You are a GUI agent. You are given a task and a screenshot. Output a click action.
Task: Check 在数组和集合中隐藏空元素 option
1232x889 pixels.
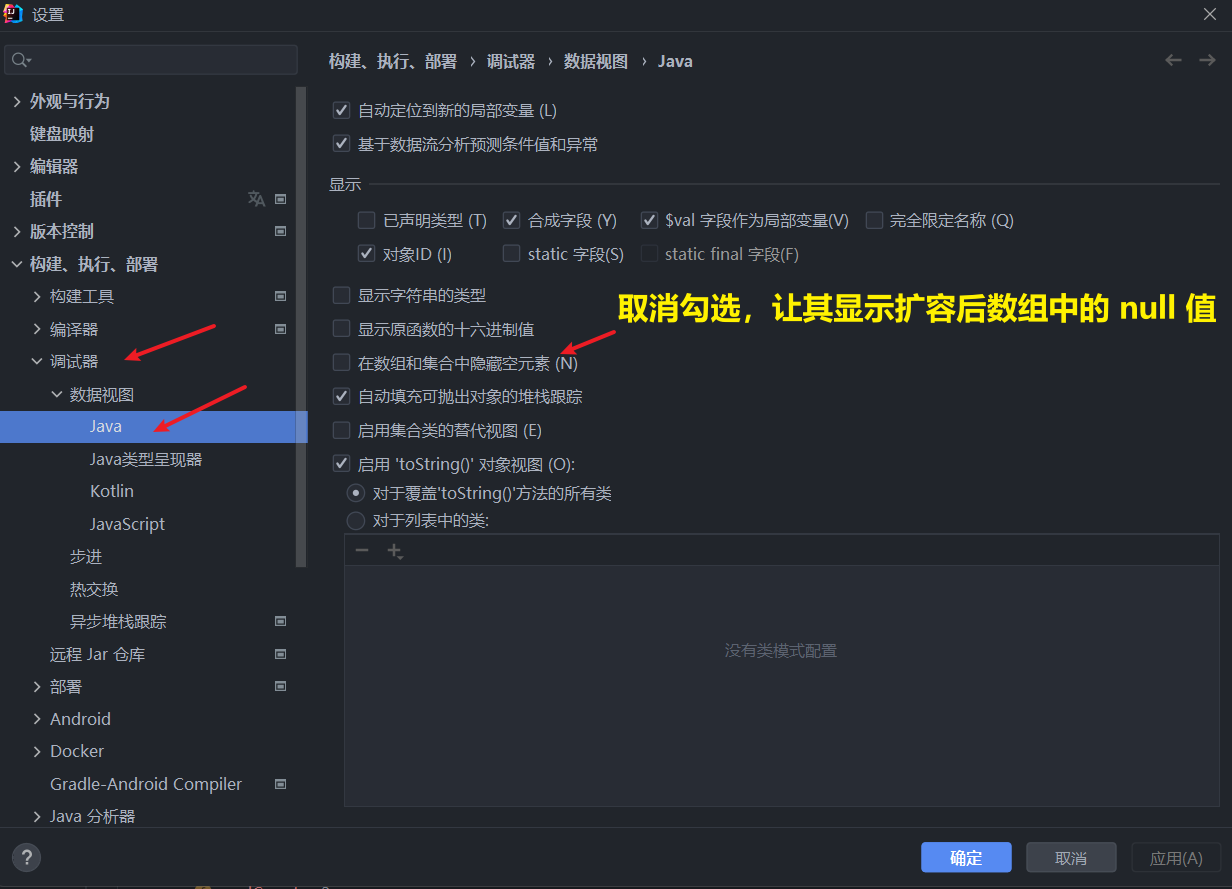coord(341,363)
